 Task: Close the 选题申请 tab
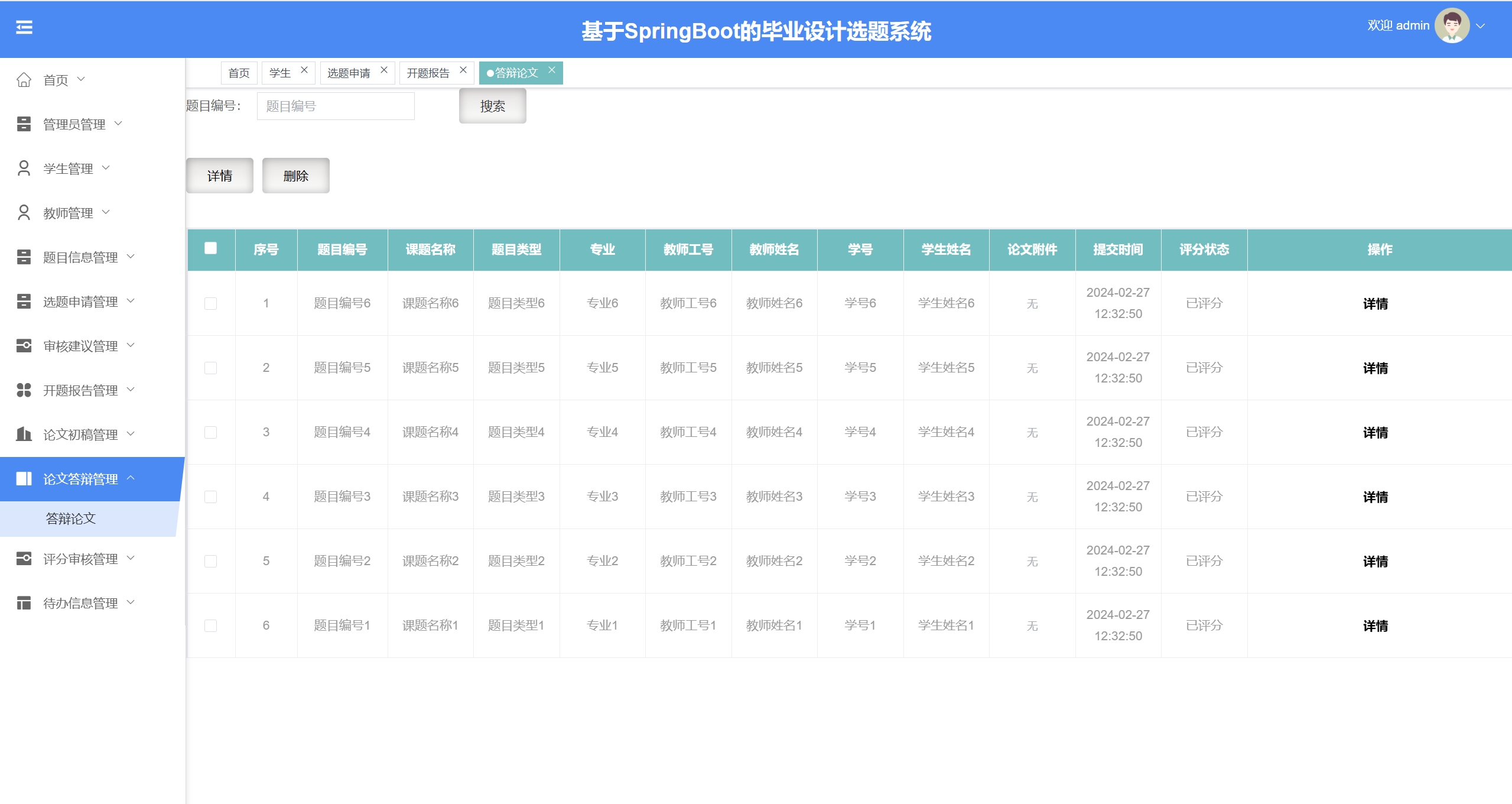(384, 70)
